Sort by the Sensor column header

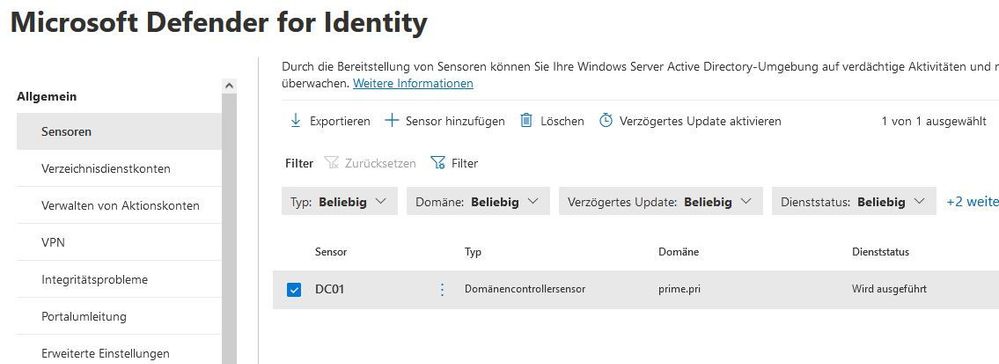tap(331, 252)
